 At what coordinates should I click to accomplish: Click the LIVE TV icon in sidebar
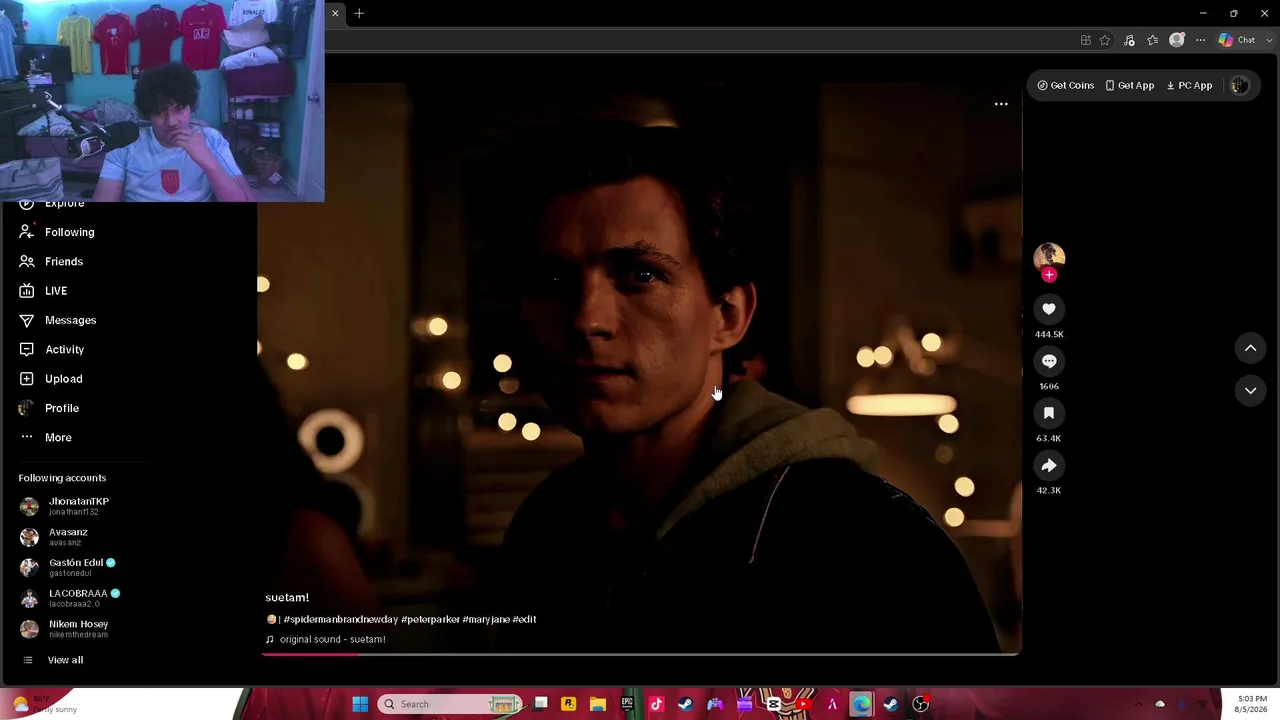click(27, 291)
